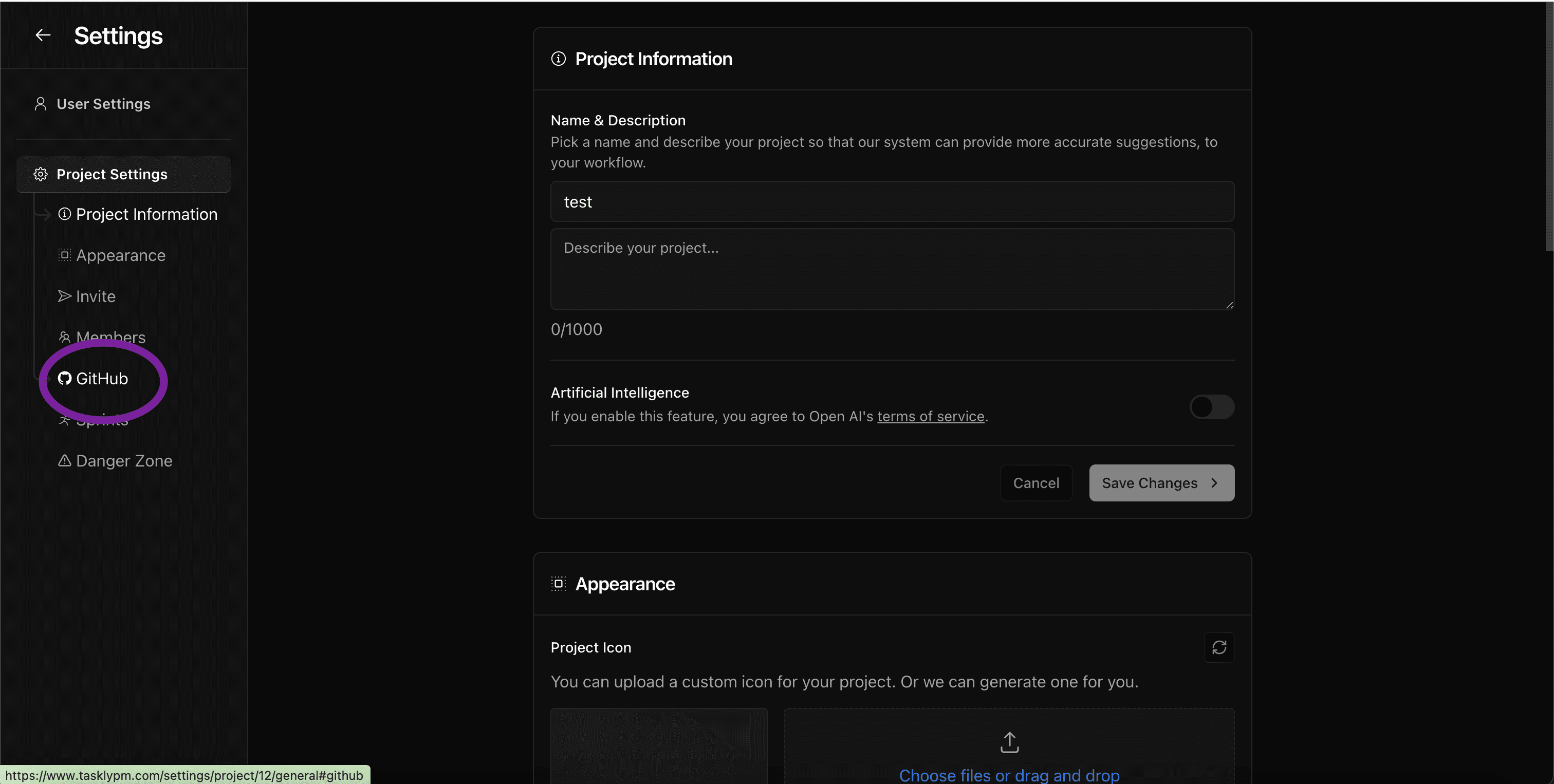Click the Appearance icon in sidebar
This screenshot has height=784, width=1554.
tap(64, 255)
